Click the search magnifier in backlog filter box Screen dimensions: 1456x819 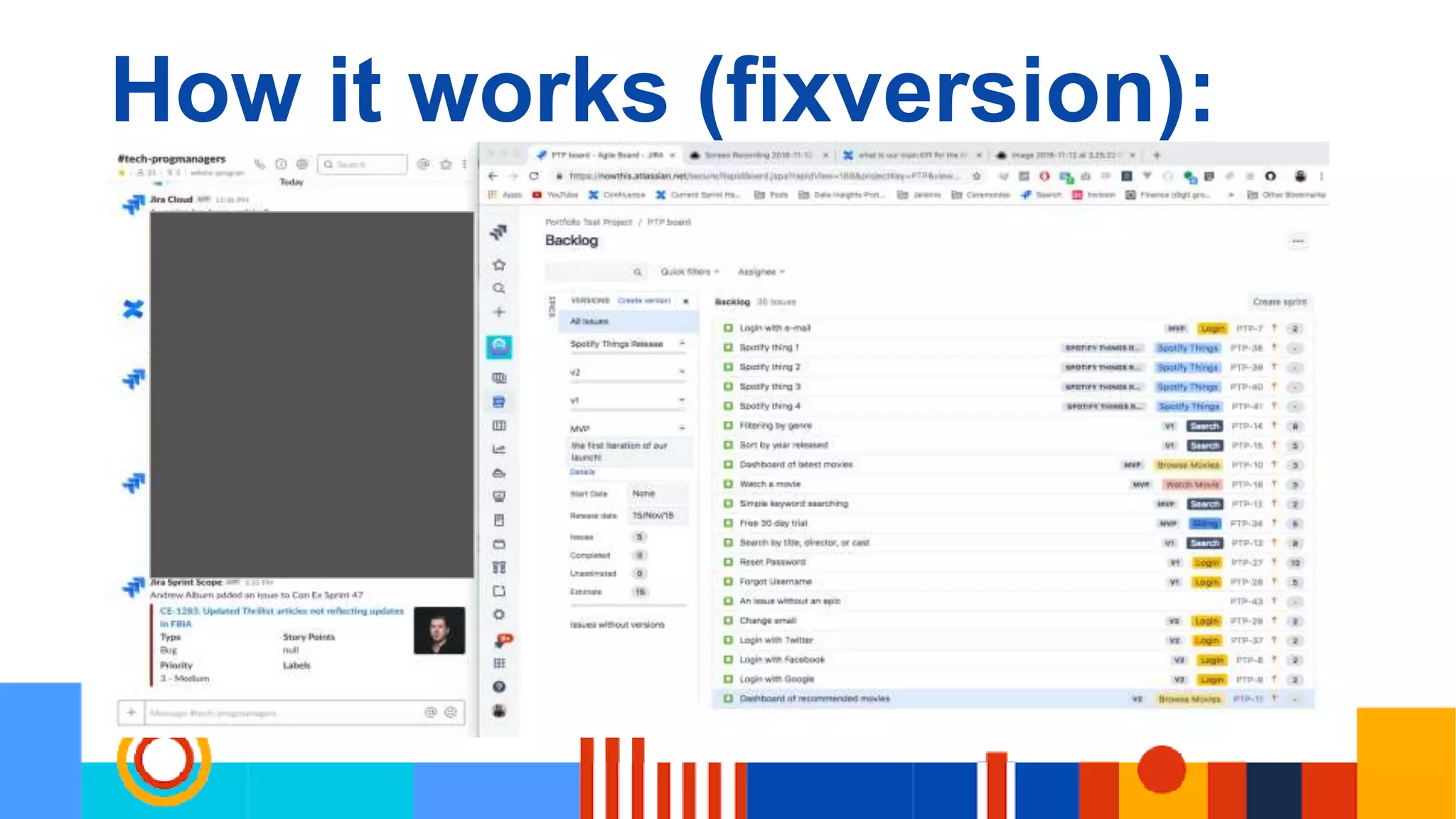pyautogui.click(x=638, y=272)
